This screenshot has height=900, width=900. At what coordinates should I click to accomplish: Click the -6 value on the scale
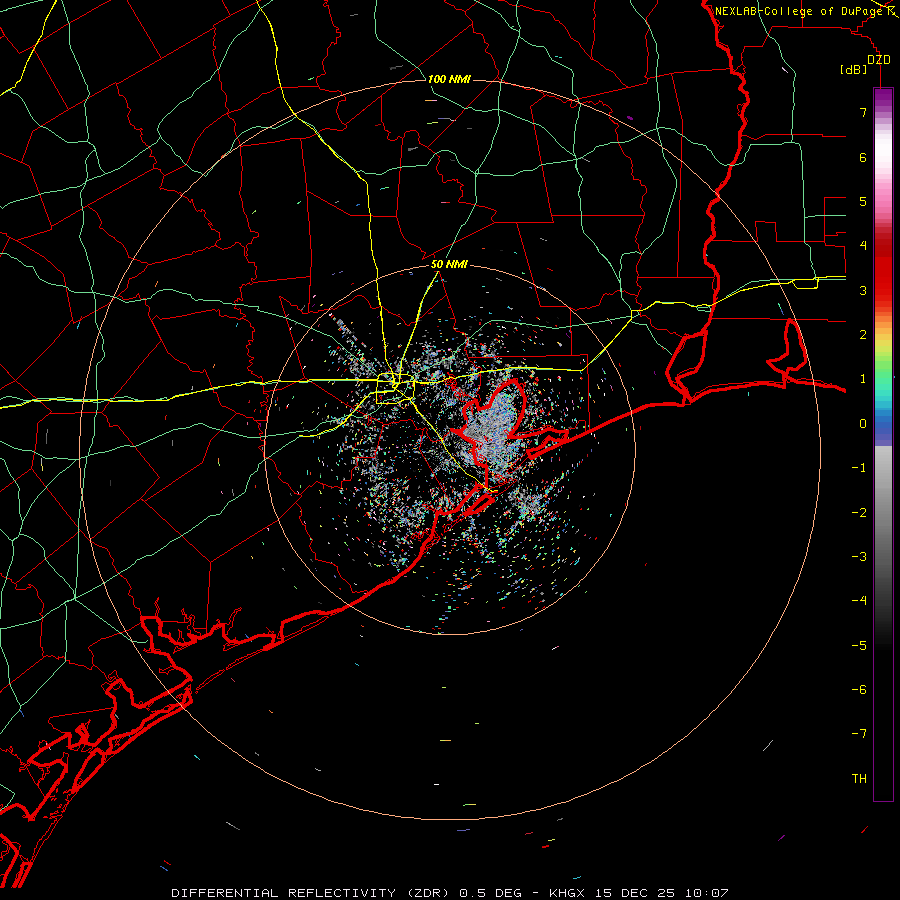(x=859, y=690)
